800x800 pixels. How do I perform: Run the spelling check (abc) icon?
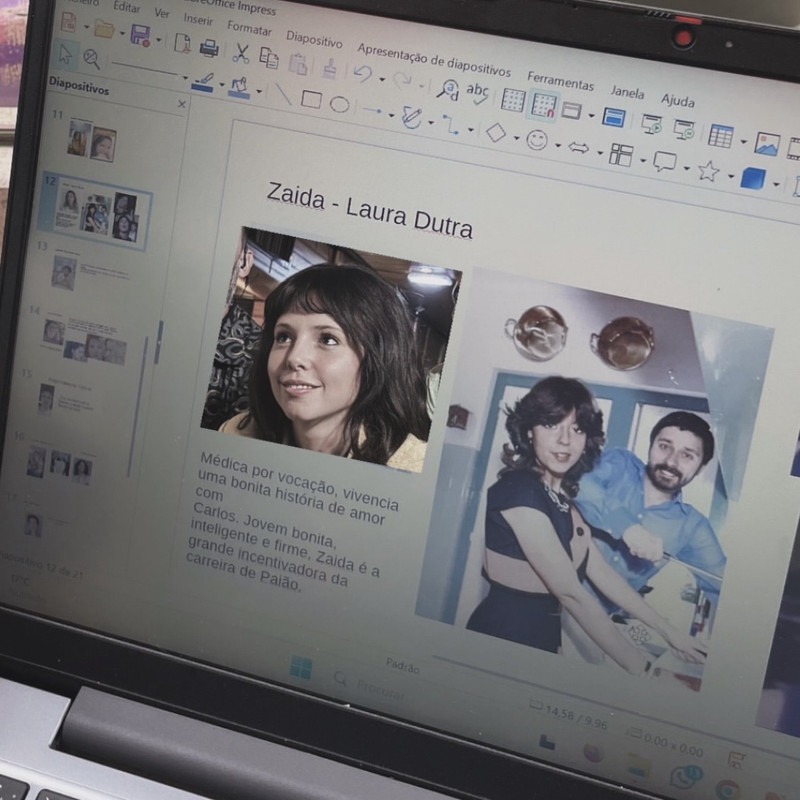[x=478, y=93]
